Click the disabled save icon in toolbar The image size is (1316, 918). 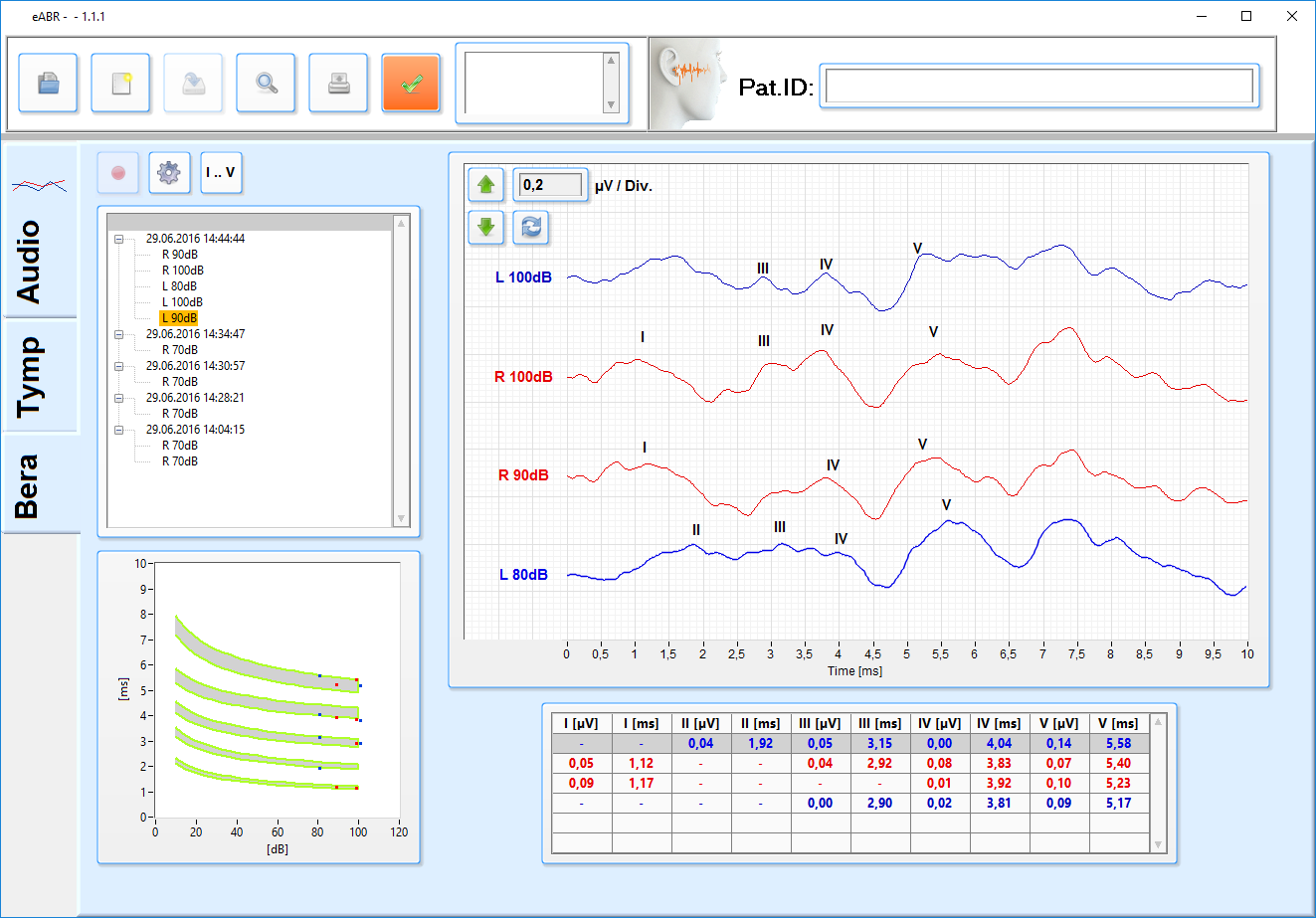[x=193, y=83]
